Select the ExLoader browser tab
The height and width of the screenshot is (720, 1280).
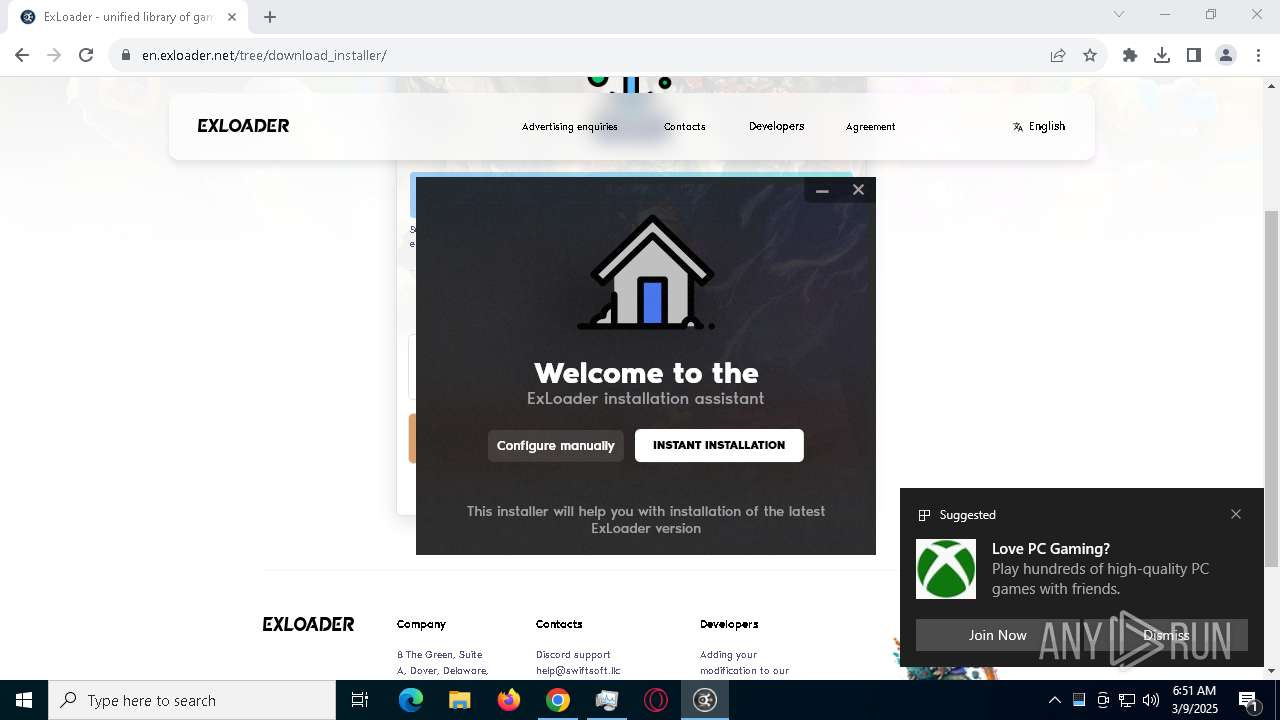coord(128,17)
